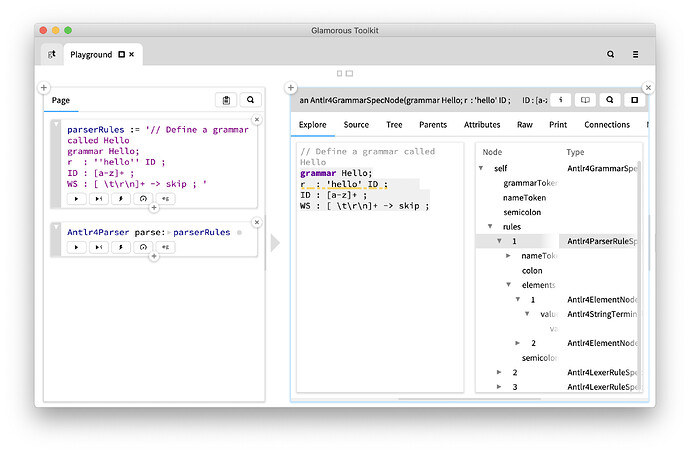Collapse rule 1 under rules
690x453 pixels.
499,241
